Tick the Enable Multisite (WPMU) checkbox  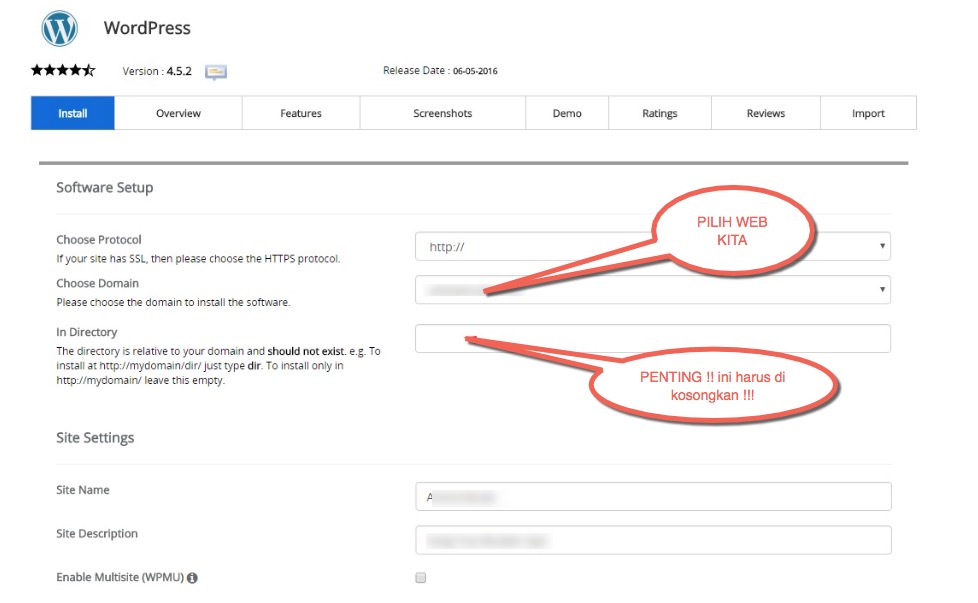pos(421,577)
